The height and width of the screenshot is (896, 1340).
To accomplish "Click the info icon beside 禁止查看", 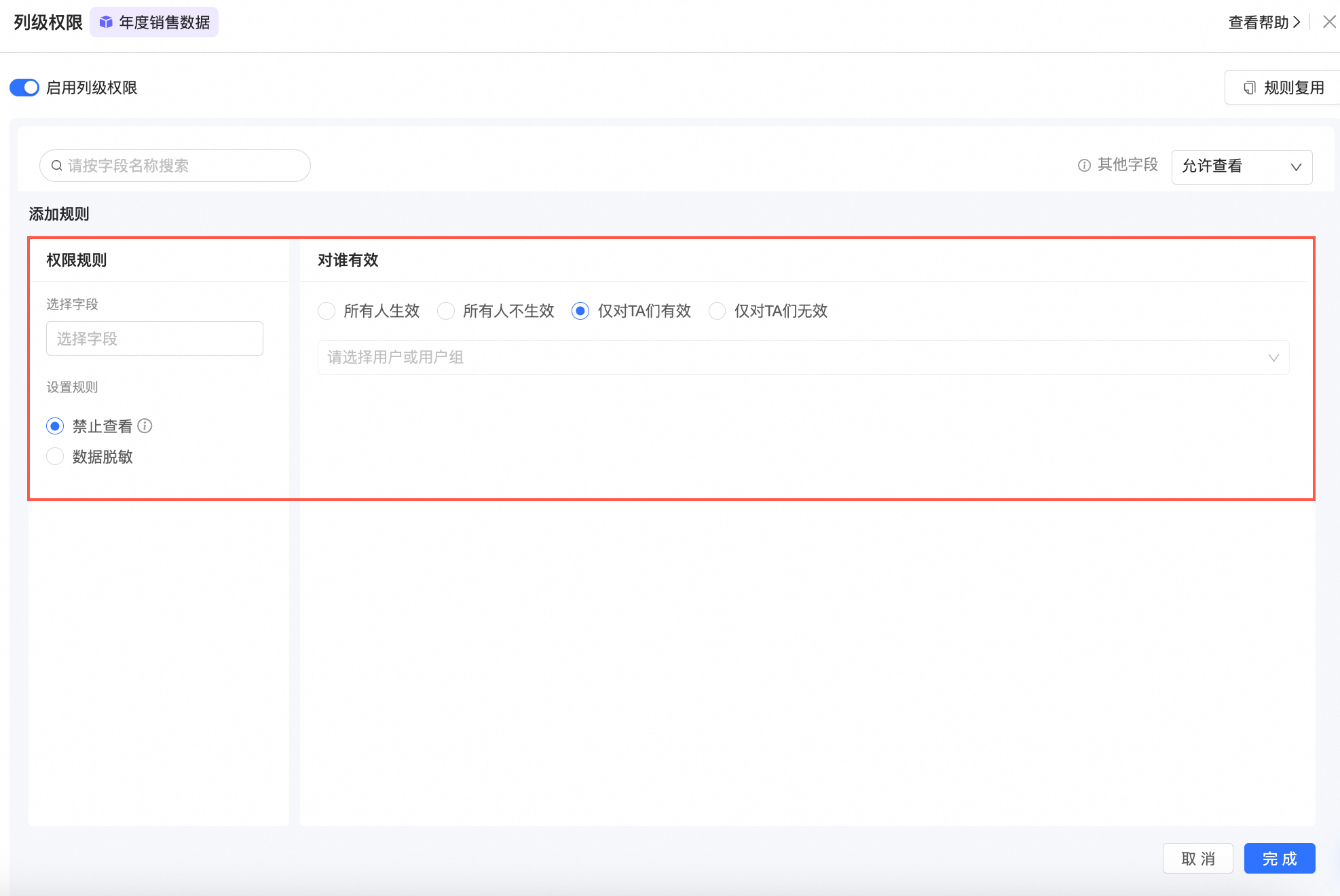I will (145, 426).
